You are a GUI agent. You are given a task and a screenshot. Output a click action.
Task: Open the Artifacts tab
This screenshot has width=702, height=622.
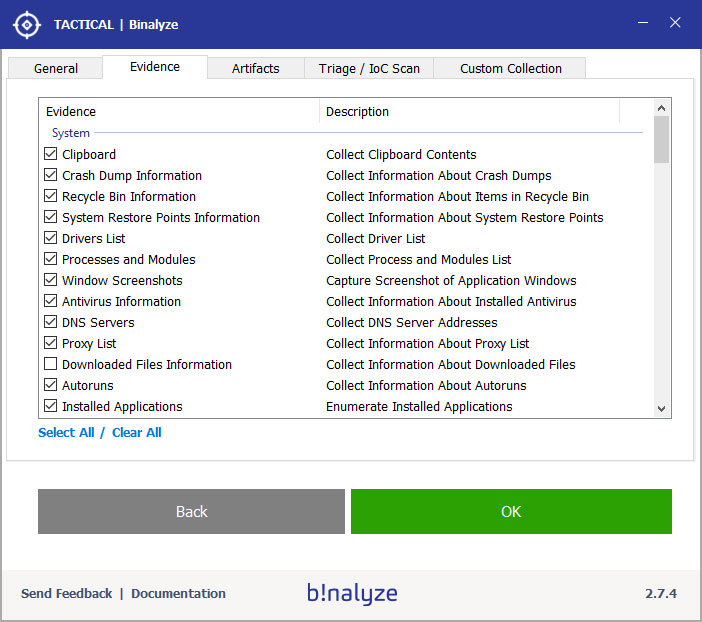[x=256, y=69]
